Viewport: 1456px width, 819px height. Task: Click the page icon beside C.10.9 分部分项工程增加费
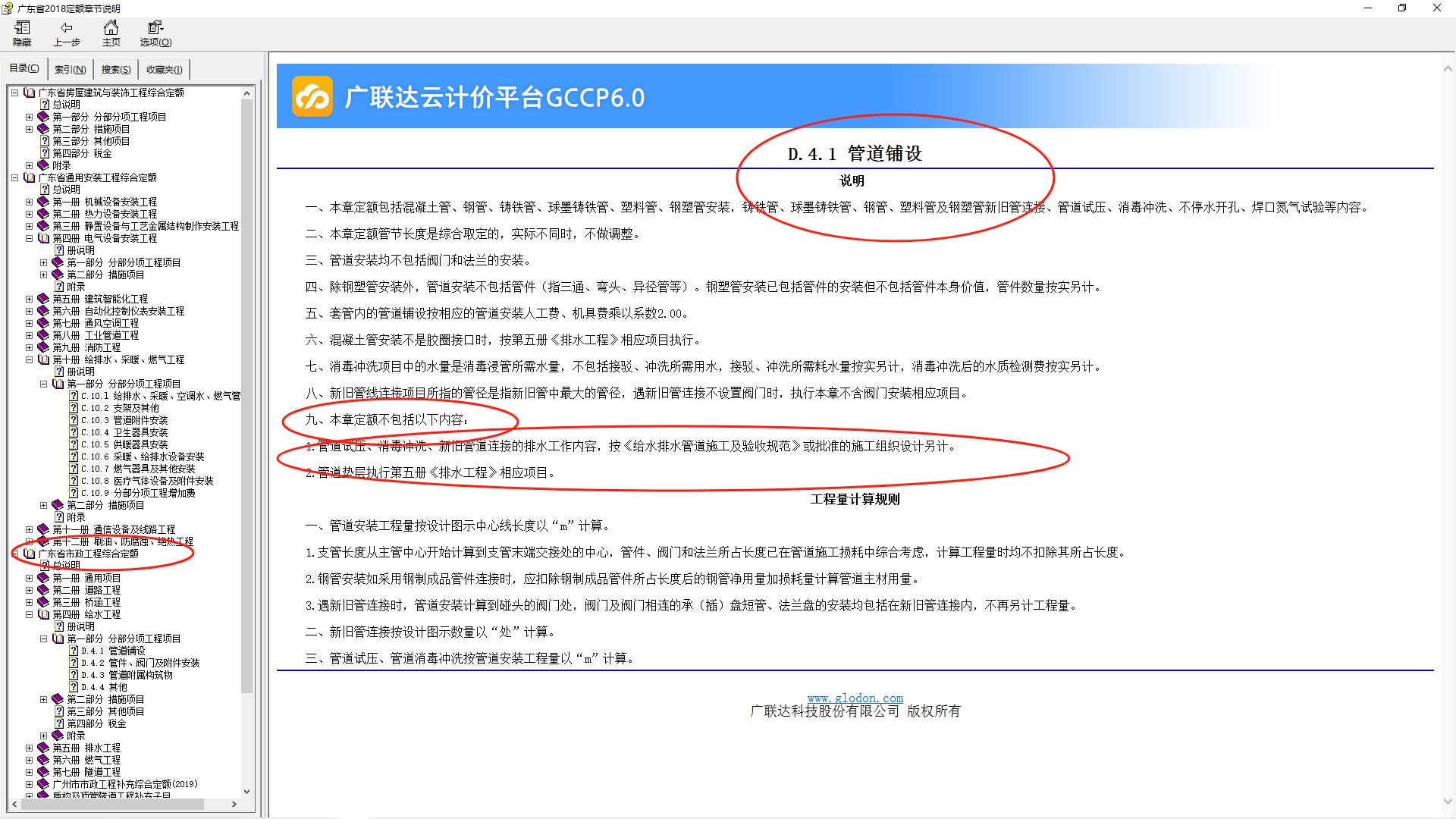pos(74,493)
